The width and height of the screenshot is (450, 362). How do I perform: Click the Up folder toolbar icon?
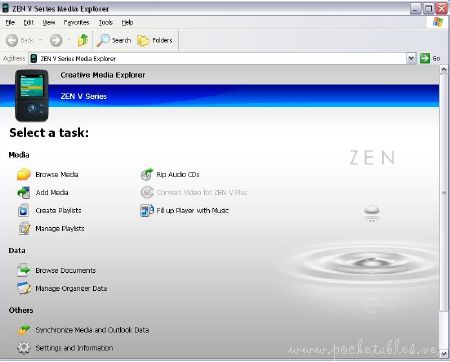pos(83,40)
